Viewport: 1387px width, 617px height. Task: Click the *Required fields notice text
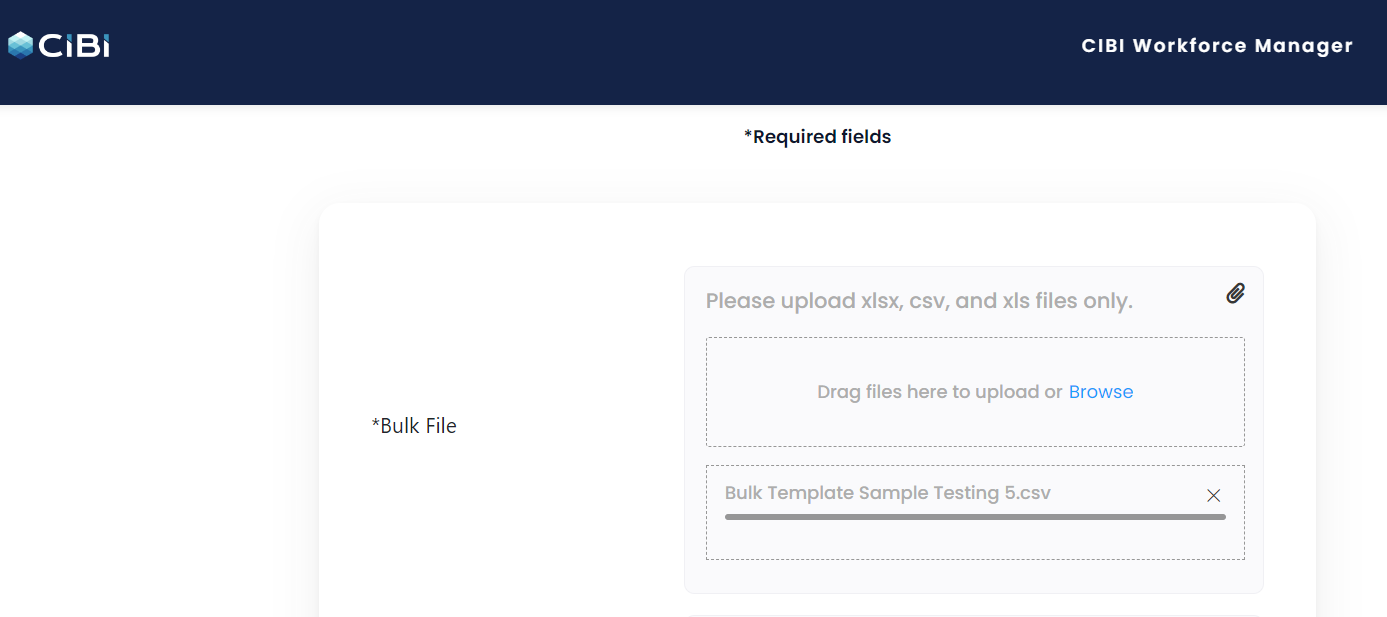tap(817, 137)
